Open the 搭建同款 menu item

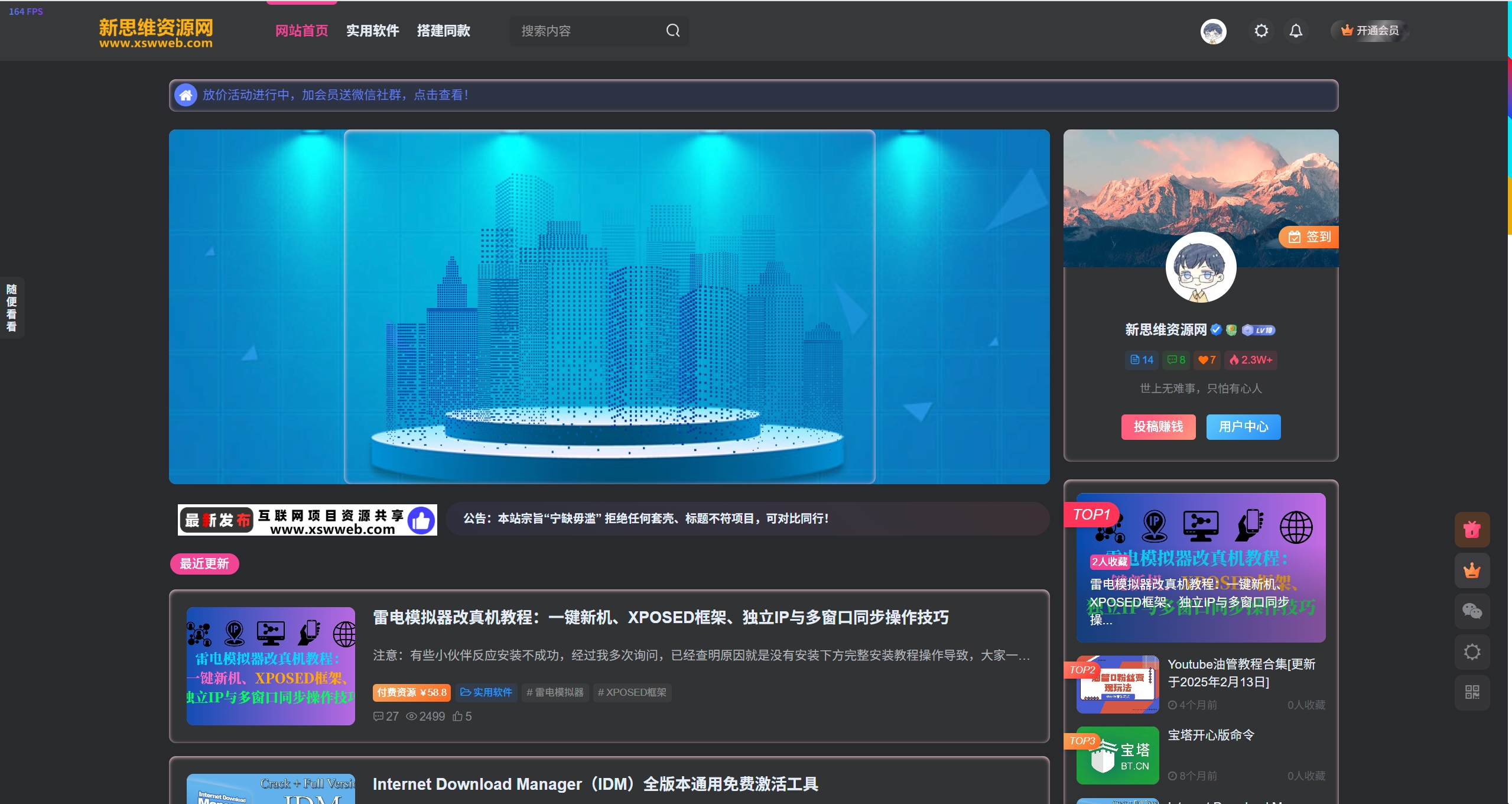[443, 31]
